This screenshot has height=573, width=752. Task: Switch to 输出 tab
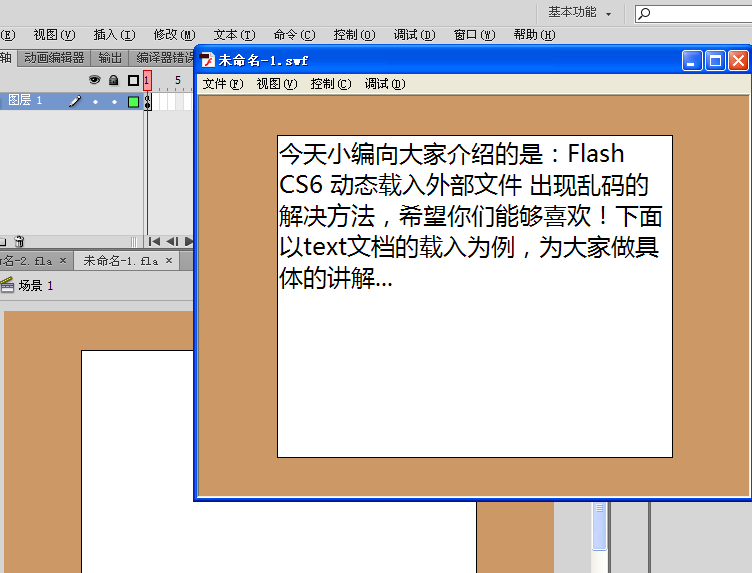(x=110, y=58)
